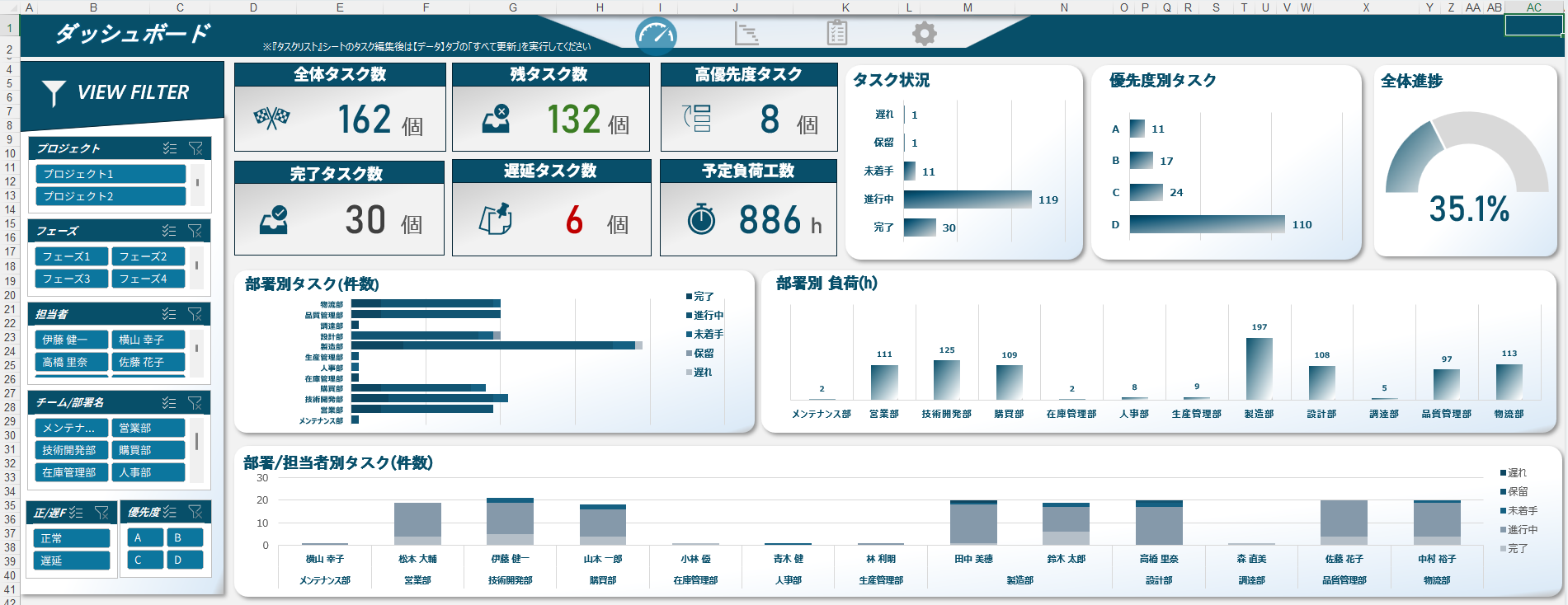This screenshot has width=1568, height=605.
Task: Select 遅延 status filter
Action: [72, 560]
